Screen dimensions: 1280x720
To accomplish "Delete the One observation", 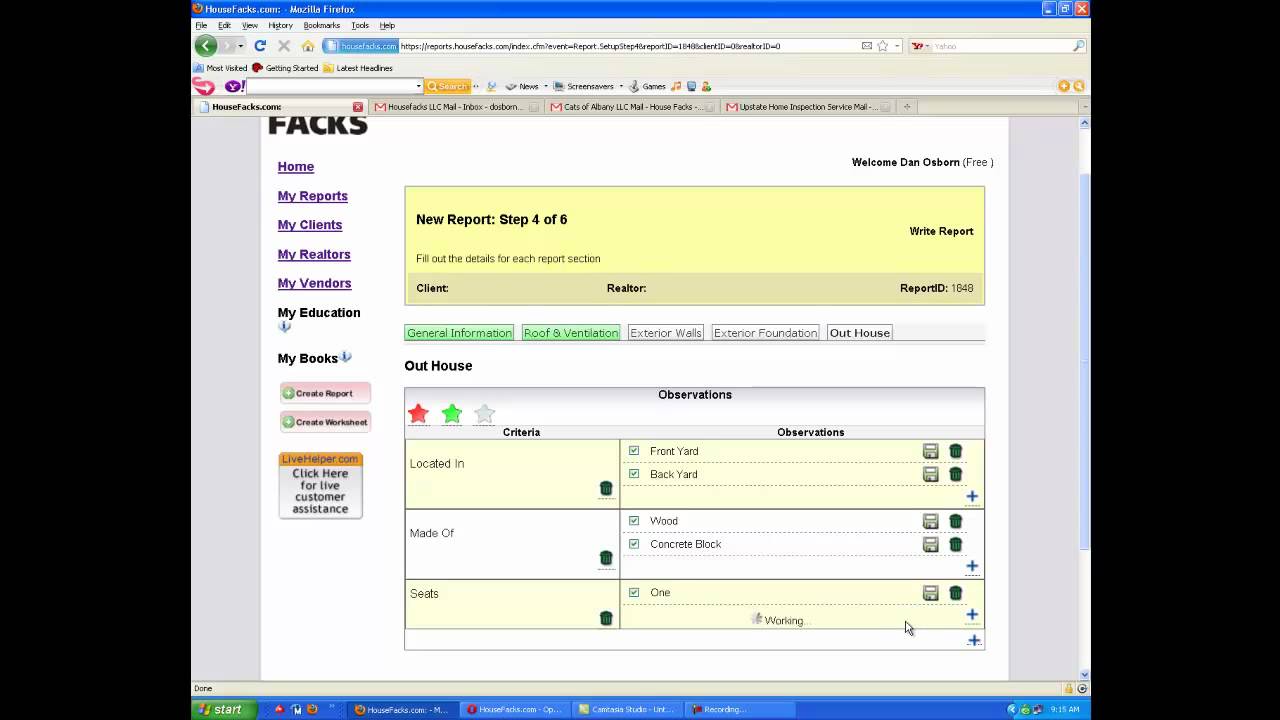I will (955, 593).
